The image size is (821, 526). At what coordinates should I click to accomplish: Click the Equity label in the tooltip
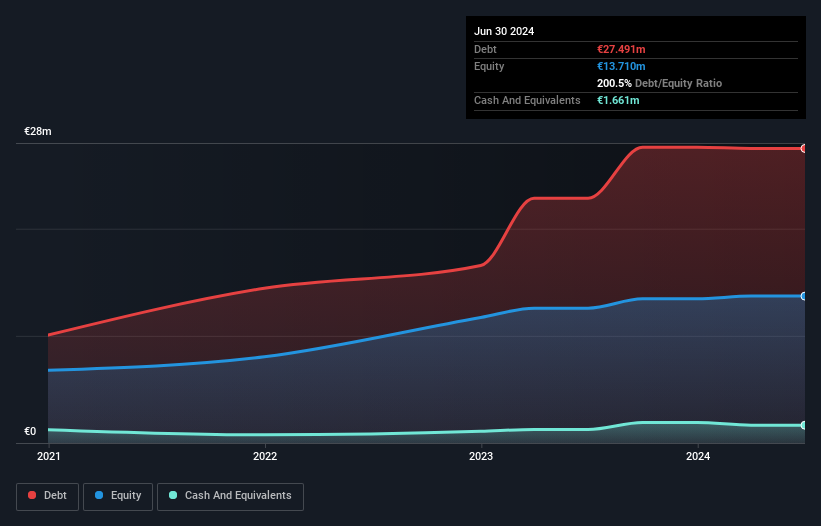click(489, 66)
